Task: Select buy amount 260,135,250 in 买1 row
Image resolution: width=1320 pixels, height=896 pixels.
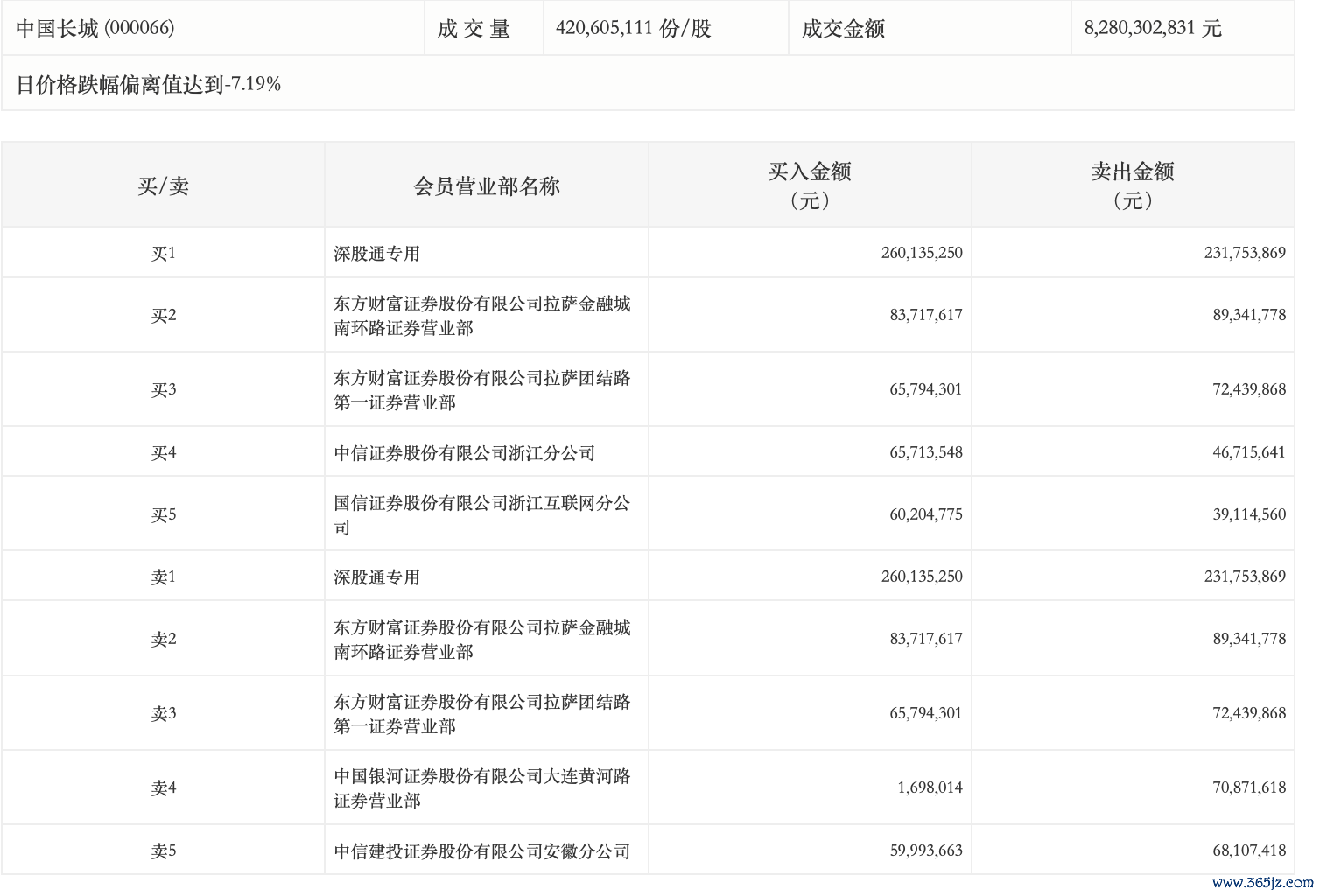Action: [922, 253]
